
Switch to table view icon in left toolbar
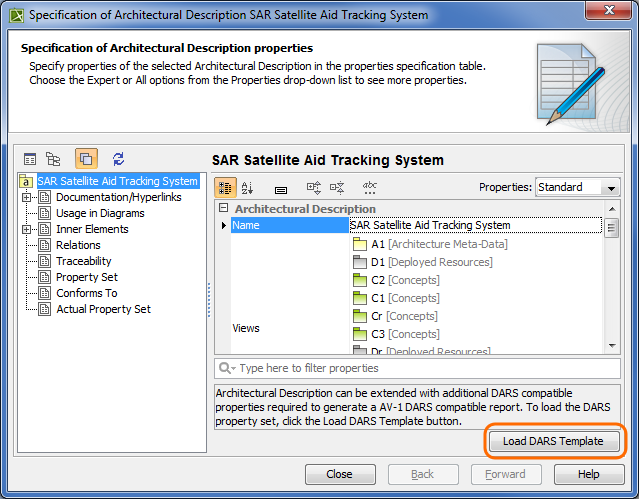tap(30, 159)
